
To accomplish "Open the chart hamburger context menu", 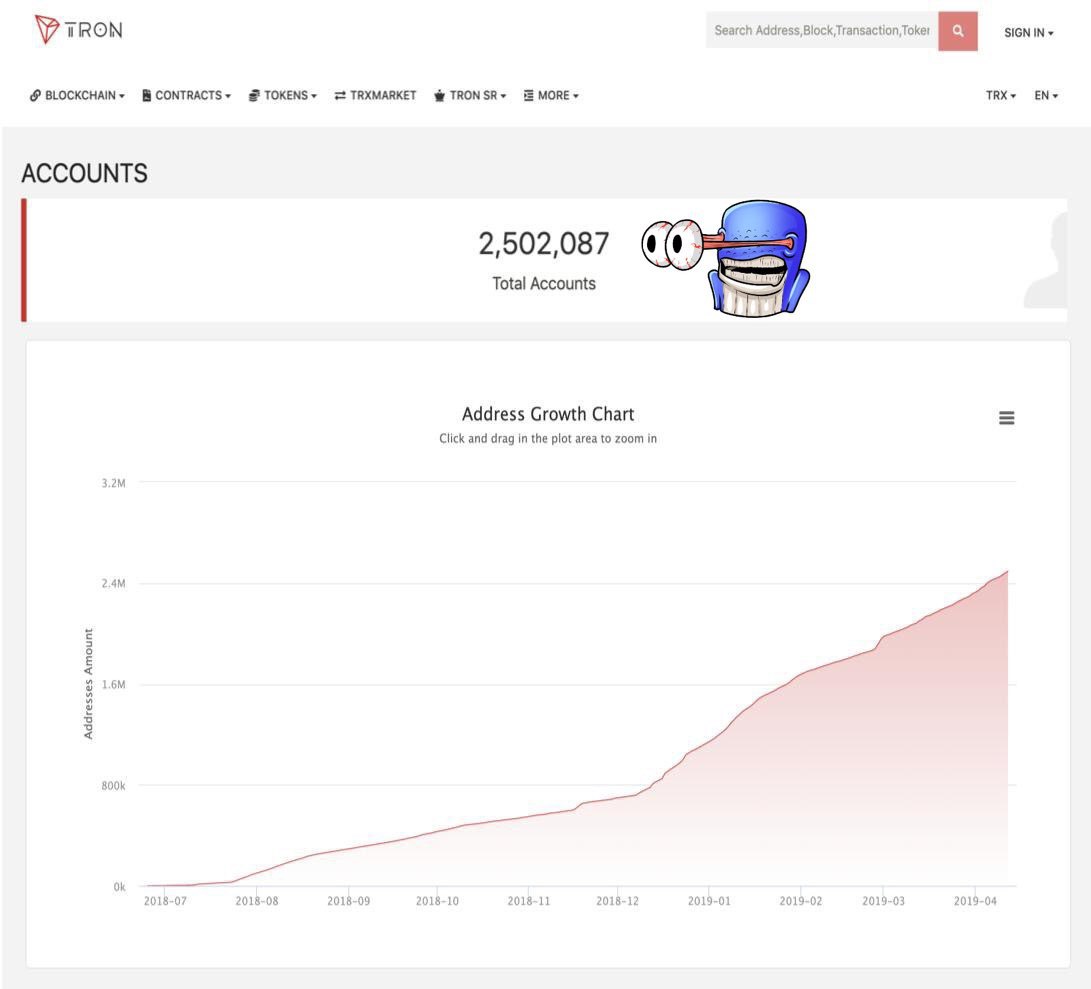I will [1006, 418].
